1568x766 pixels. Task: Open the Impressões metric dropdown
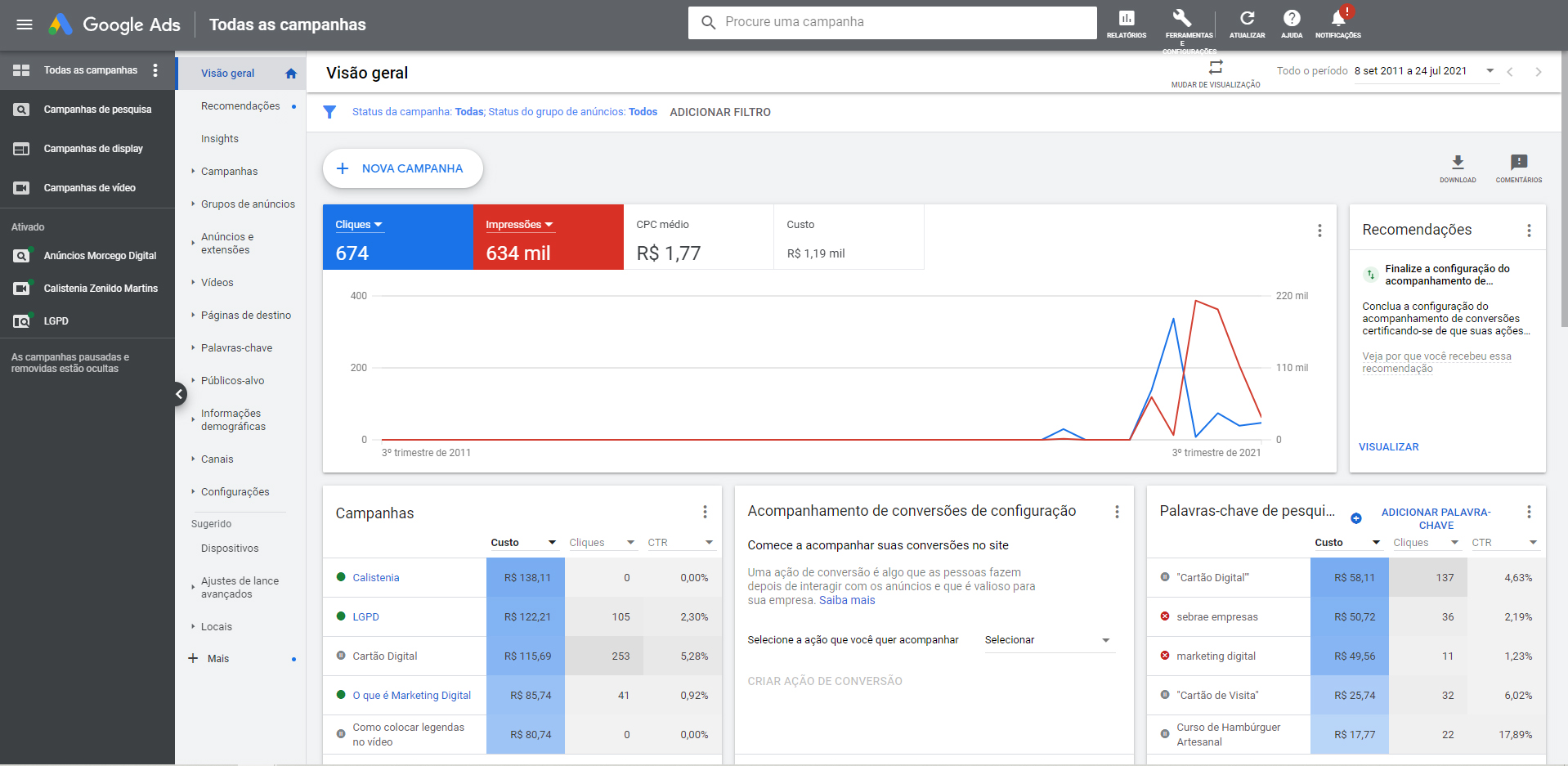click(x=519, y=225)
